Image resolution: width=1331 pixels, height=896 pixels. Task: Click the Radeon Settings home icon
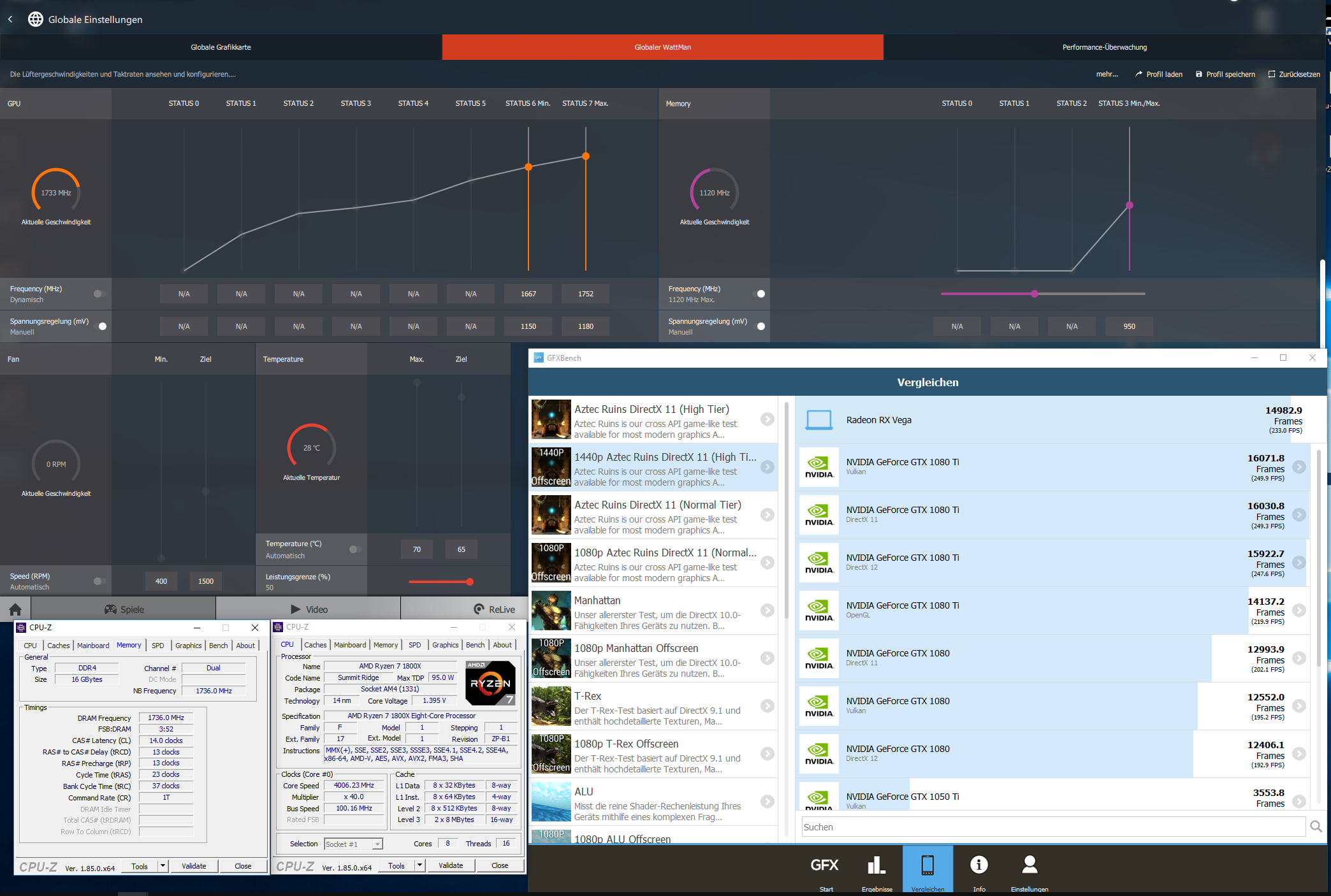pyautogui.click(x=15, y=609)
